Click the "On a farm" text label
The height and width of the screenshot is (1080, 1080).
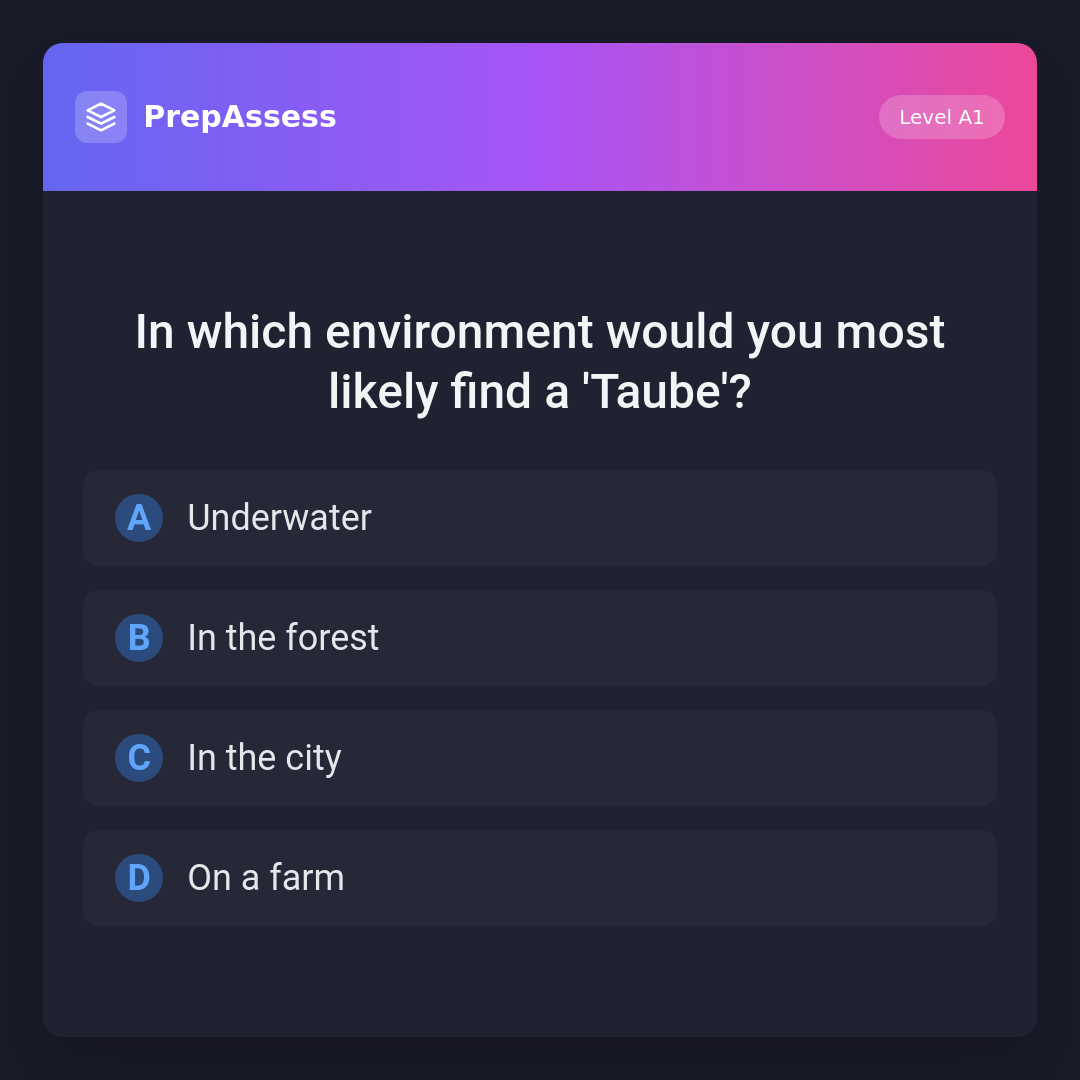pos(266,878)
